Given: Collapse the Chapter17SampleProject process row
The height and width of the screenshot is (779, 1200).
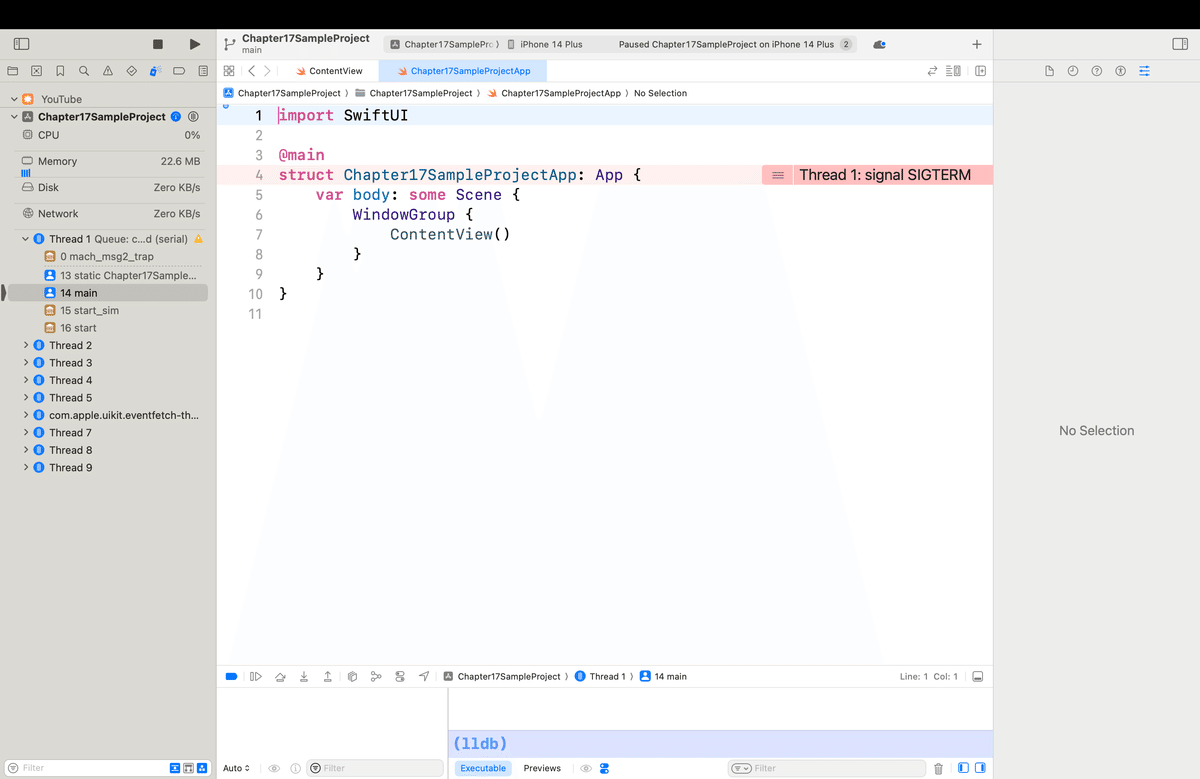Looking at the screenshot, I should pos(13,117).
